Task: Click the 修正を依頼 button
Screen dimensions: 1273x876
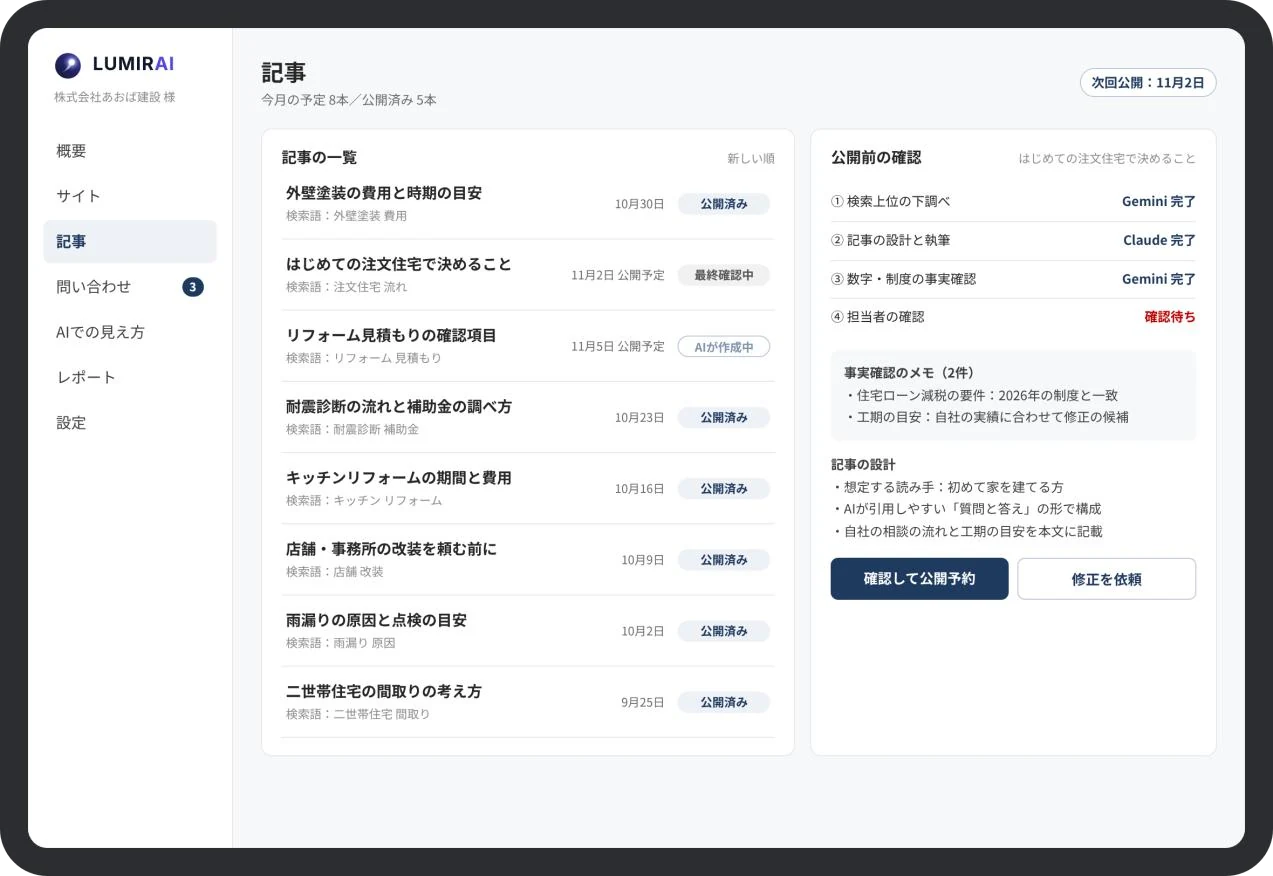Action: tap(1106, 579)
